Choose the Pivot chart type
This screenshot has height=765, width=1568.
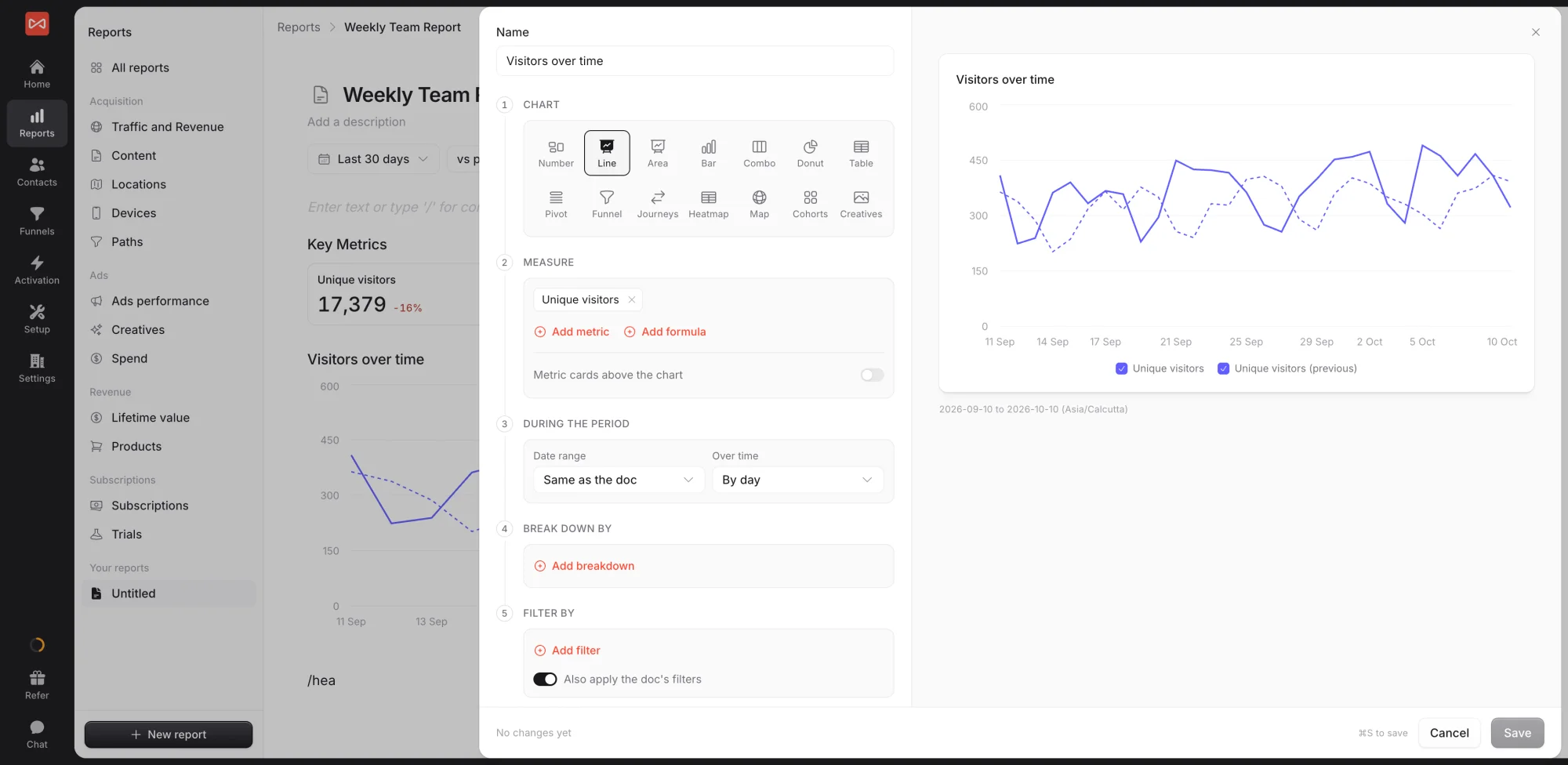coord(556,204)
